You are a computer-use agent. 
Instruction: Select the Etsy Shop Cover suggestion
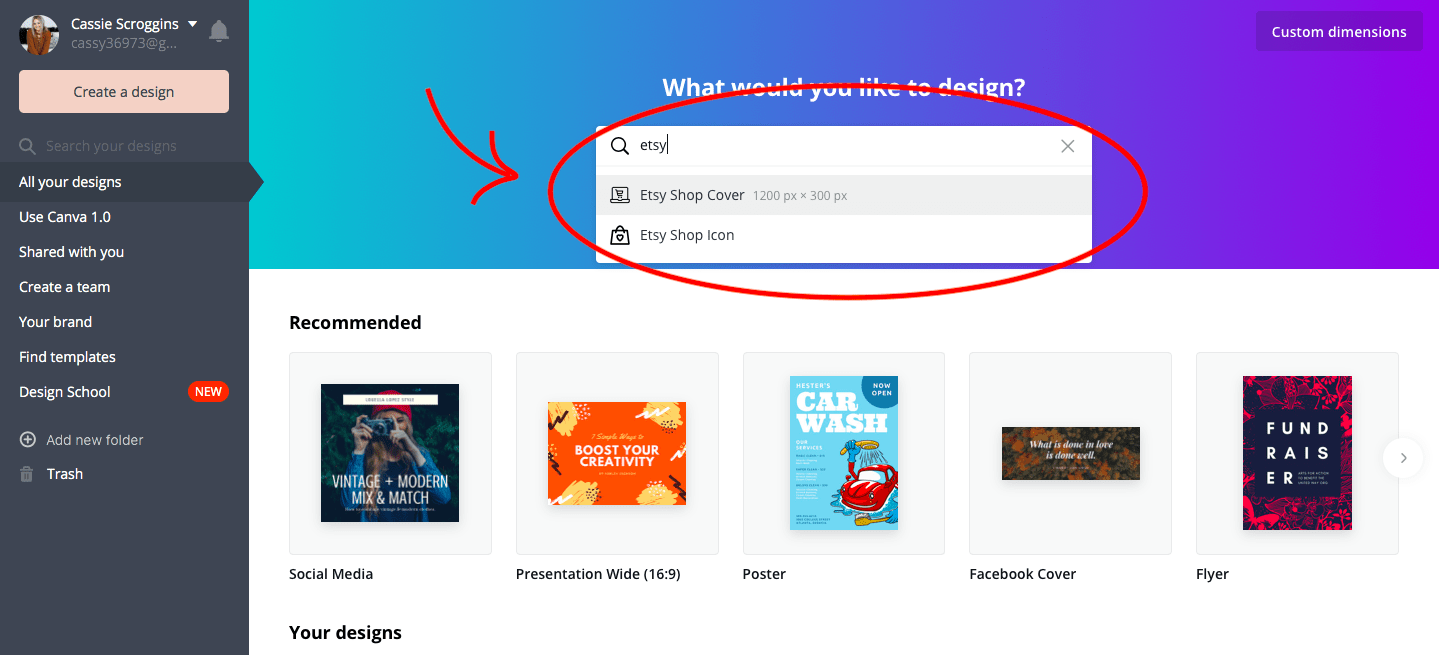pyautogui.click(x=844, y=195)
